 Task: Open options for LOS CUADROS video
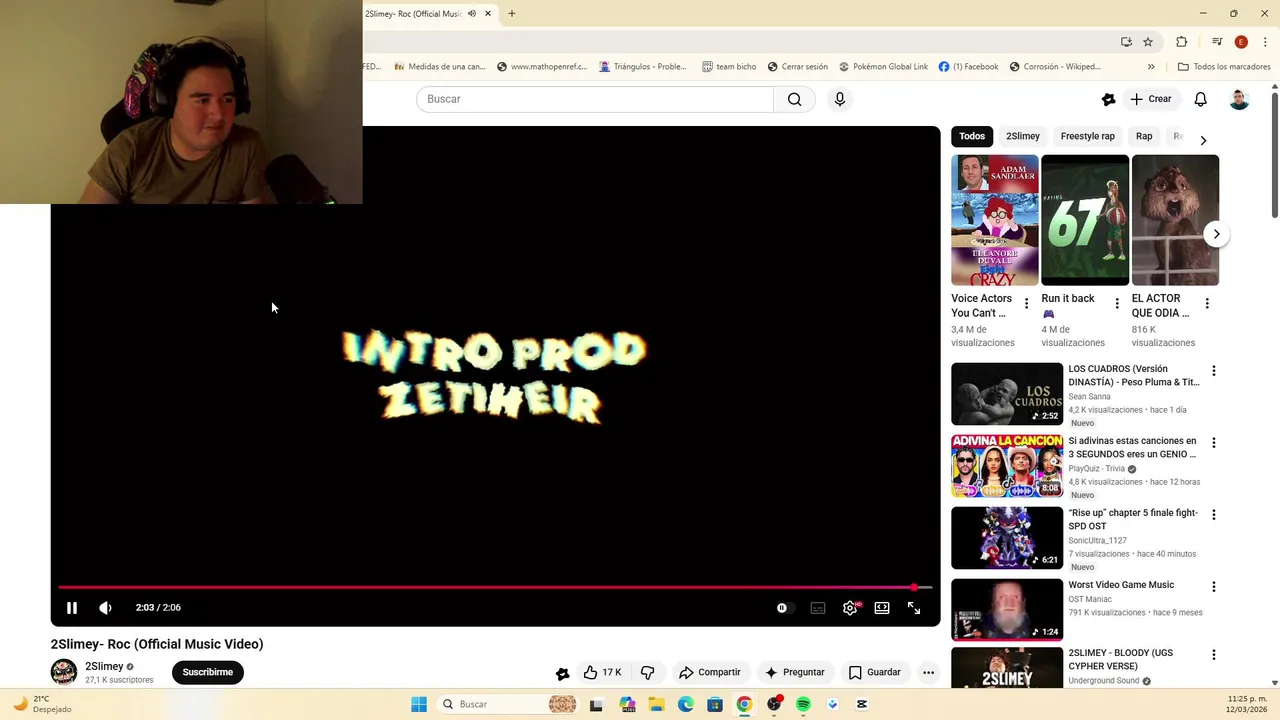point(1214,371)
